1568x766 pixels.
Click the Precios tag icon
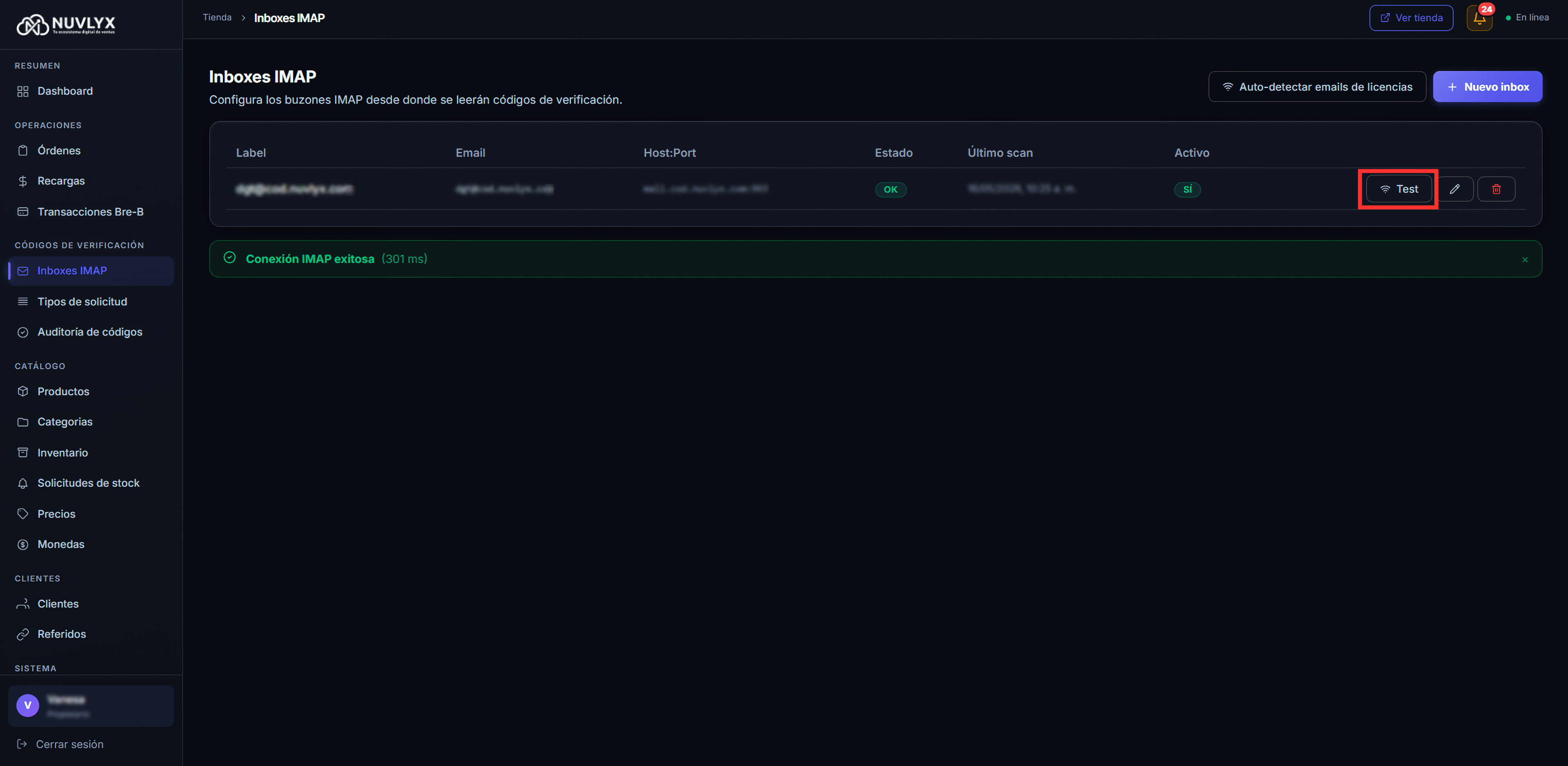[22, 514]
